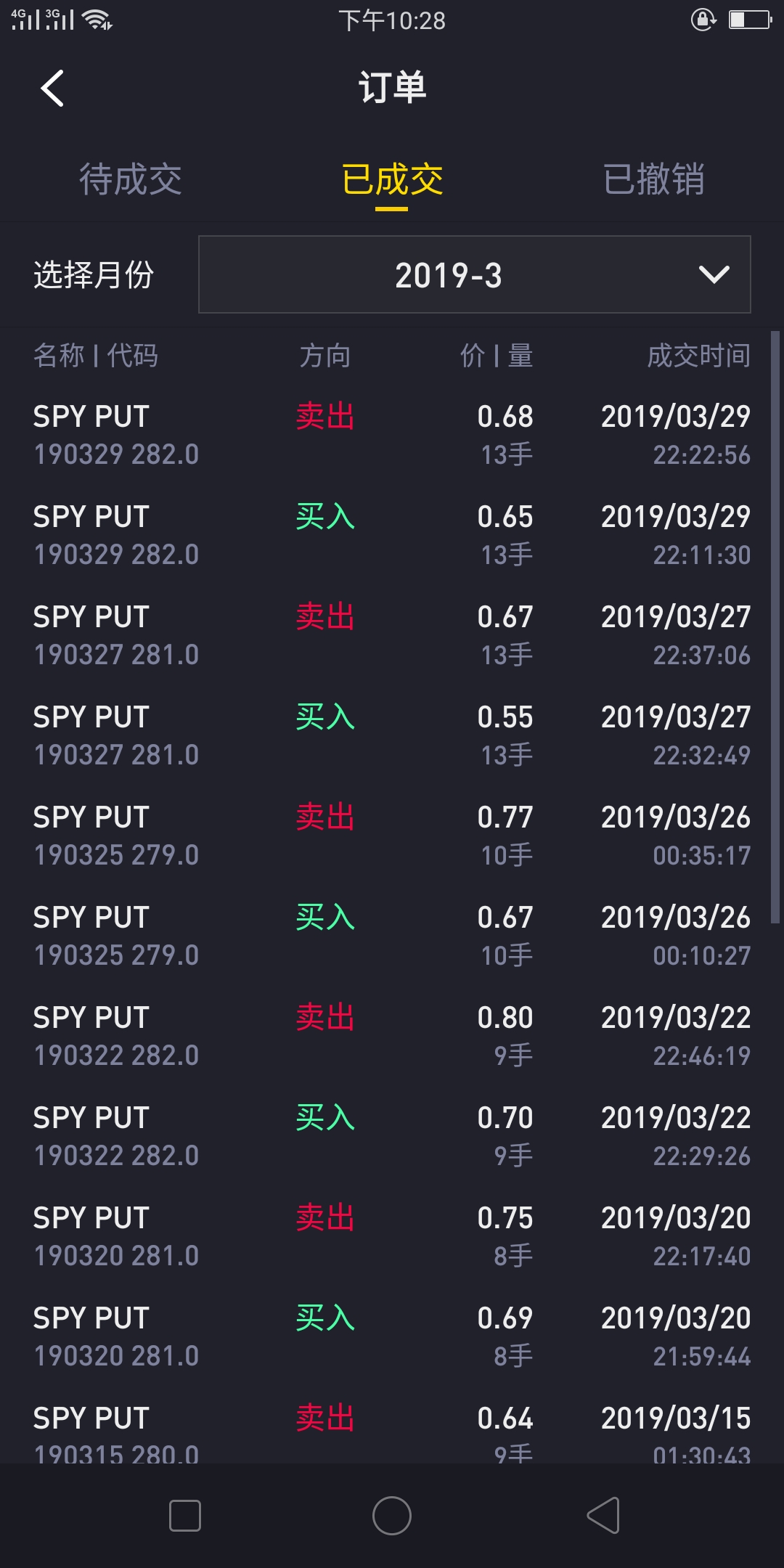The image size is (784, 1568).
Task: Tap the Android recent apps square icon
Action: tap(185, 1516)
